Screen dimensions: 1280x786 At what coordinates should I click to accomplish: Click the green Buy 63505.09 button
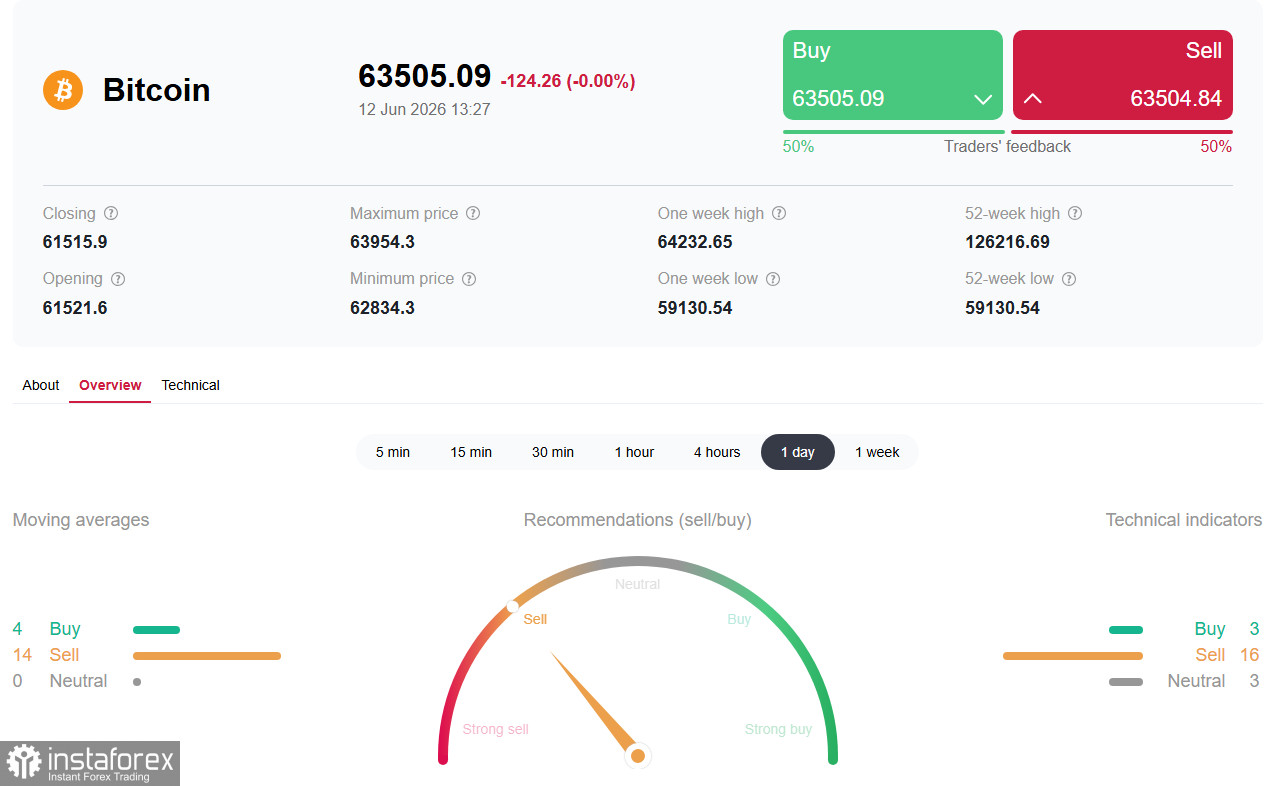click(893, 75)
